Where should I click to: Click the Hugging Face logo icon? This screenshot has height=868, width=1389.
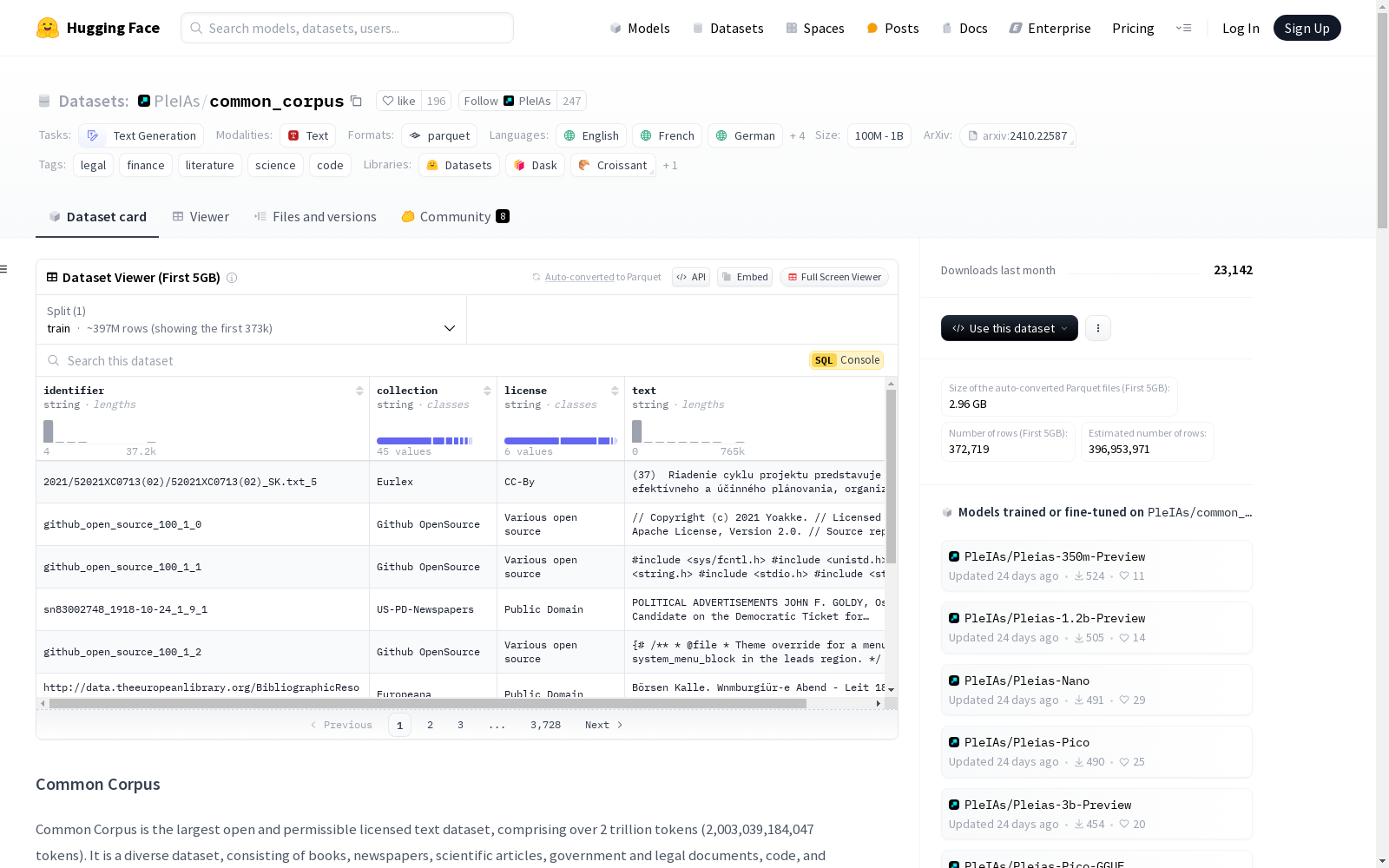48,28
